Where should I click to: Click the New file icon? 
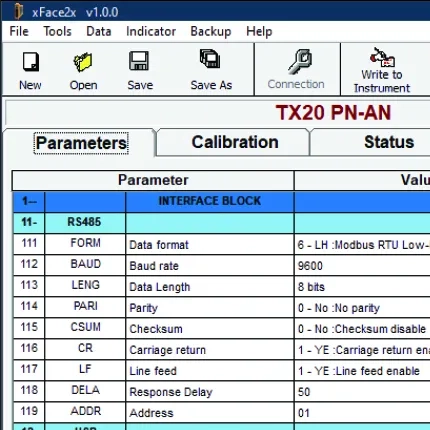(x=31, y=62)
